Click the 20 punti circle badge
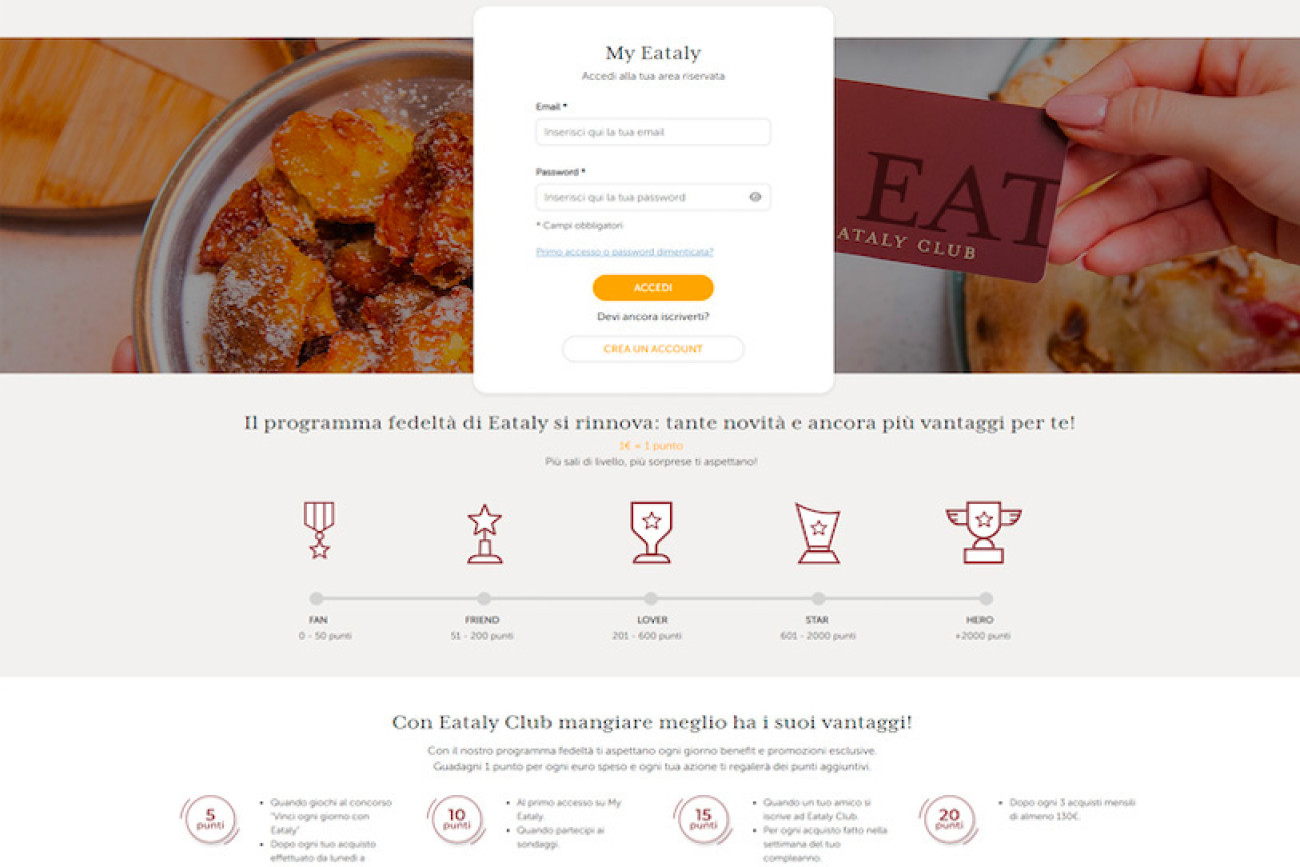The image size is (1300, 867). click(948, 820)
